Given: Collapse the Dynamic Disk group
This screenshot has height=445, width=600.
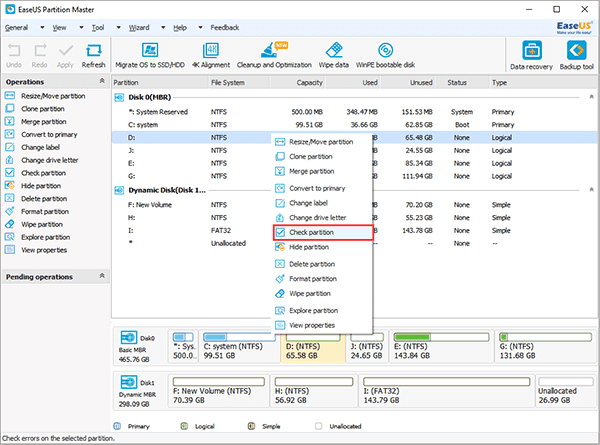Looking at the screenshot, I should coord(591,190).
